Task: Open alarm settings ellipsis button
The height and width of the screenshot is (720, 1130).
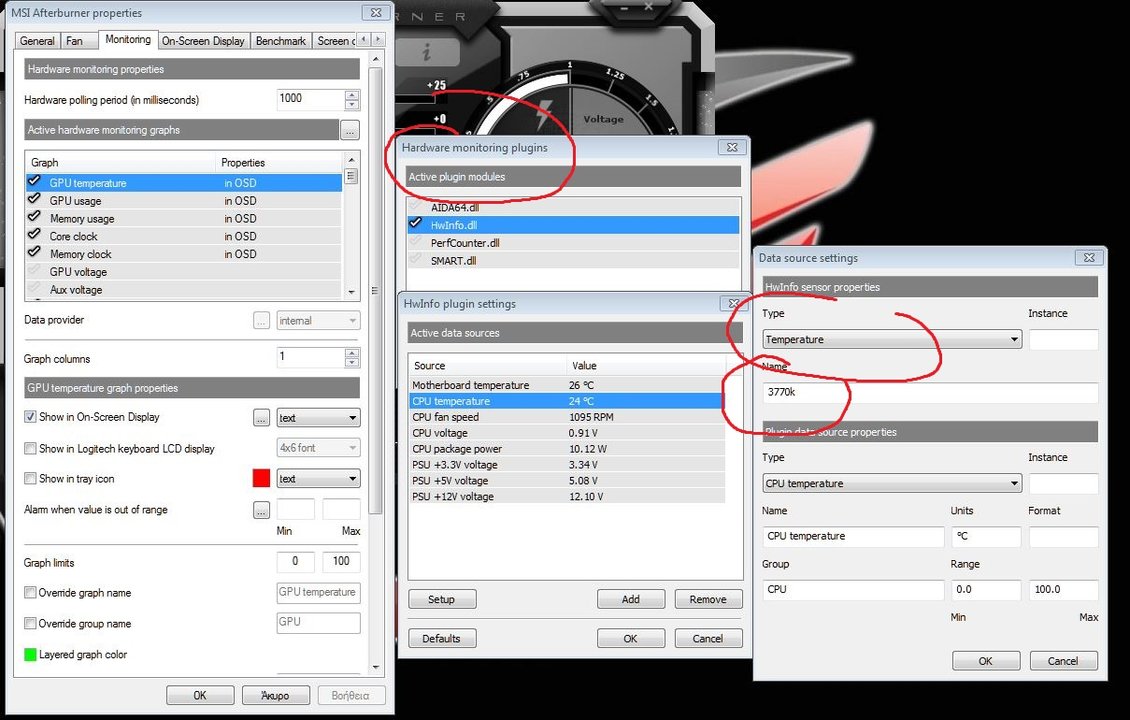Action: (262, 510)
